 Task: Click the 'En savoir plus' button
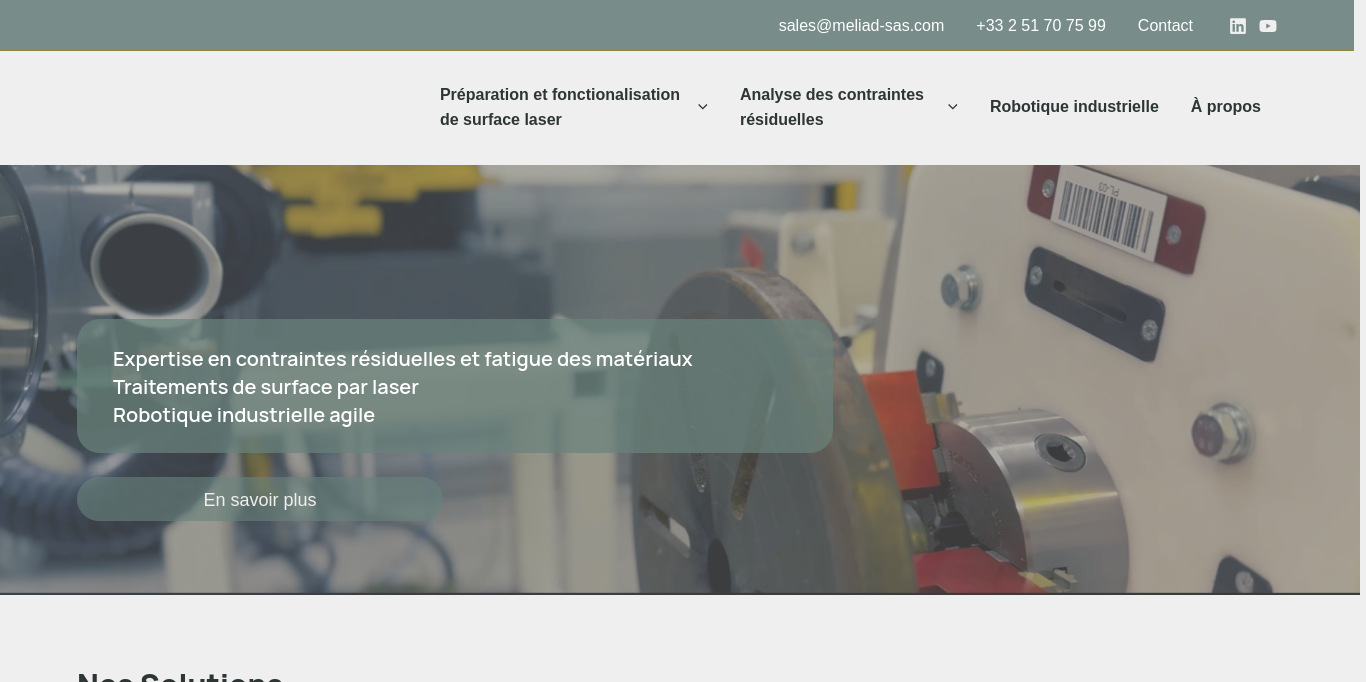click(260, 500)
